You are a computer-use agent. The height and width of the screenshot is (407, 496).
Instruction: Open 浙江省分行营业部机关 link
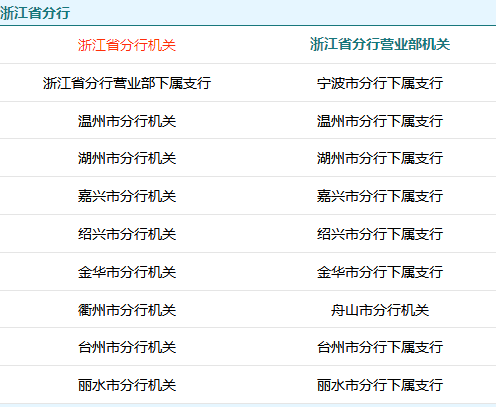[x=380, y=44]
